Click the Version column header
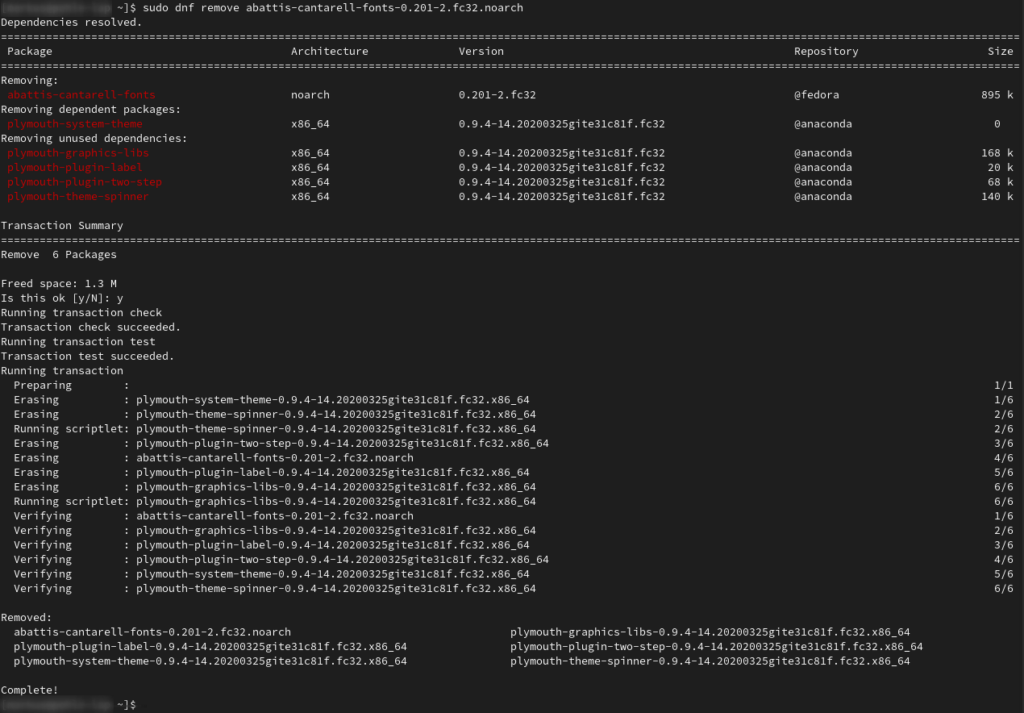 [481, 51]
